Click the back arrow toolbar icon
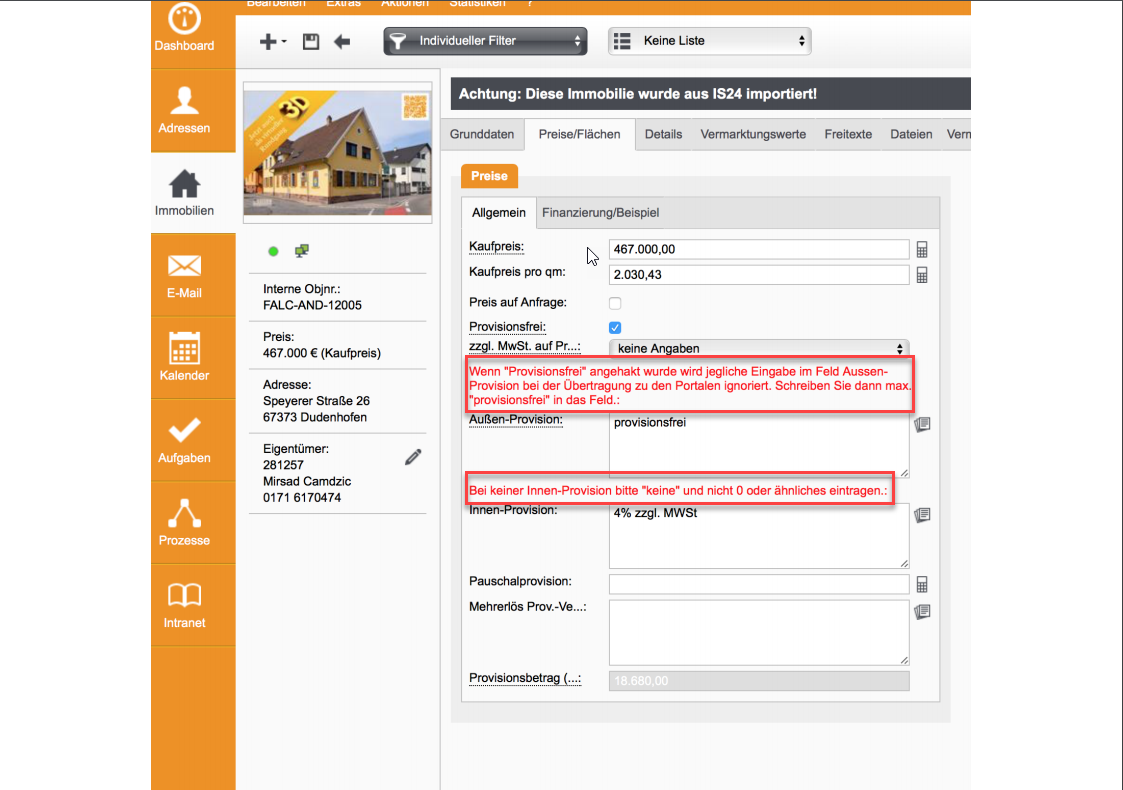This screenshot has height=790, width=1123. point(342,42)
